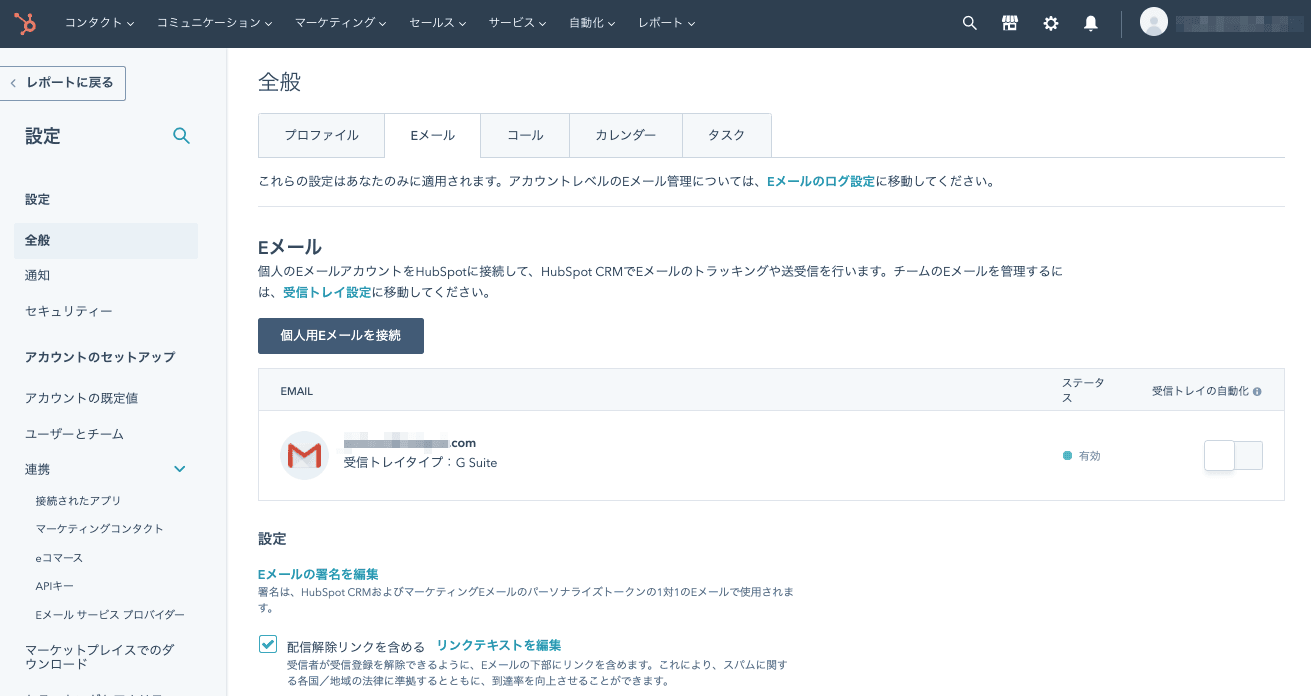Switch to the プロファイル tab
1311x696 pixels.
coord(321,135)
